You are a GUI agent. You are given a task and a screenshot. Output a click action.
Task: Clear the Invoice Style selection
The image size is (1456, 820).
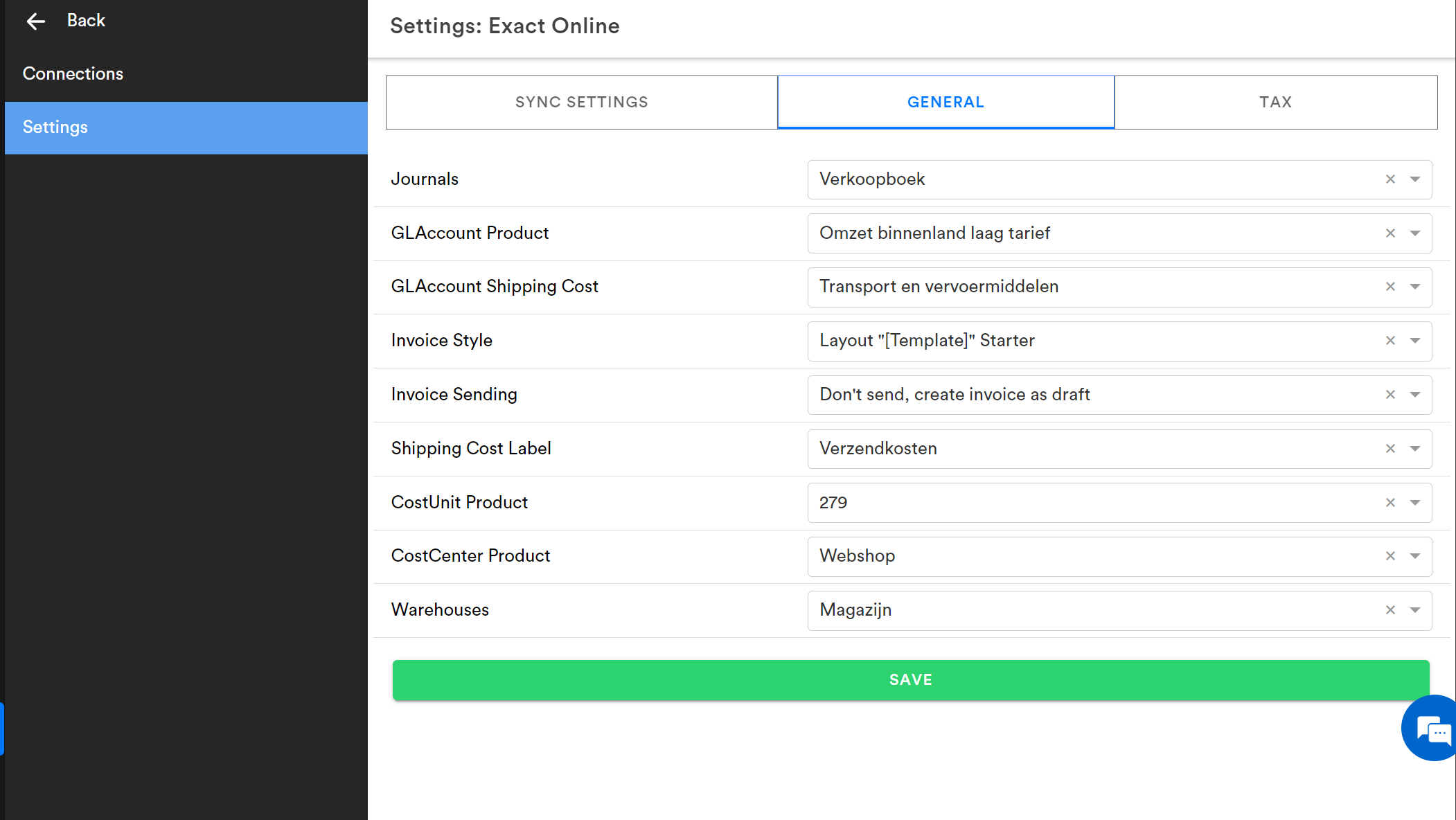1390,341
